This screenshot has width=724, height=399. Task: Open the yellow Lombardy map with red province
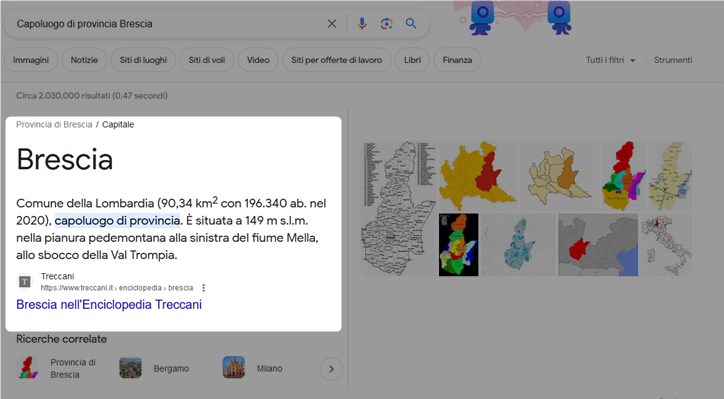(x=478, y=176)
